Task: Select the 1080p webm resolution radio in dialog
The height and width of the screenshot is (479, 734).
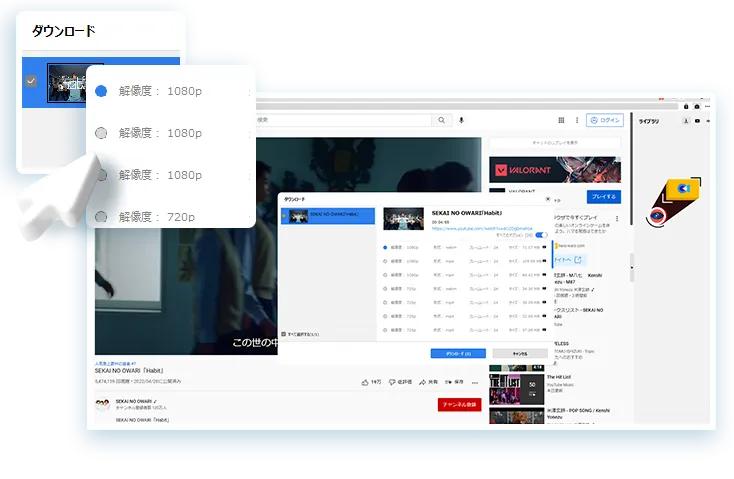Action: click(x=385, y=247)
